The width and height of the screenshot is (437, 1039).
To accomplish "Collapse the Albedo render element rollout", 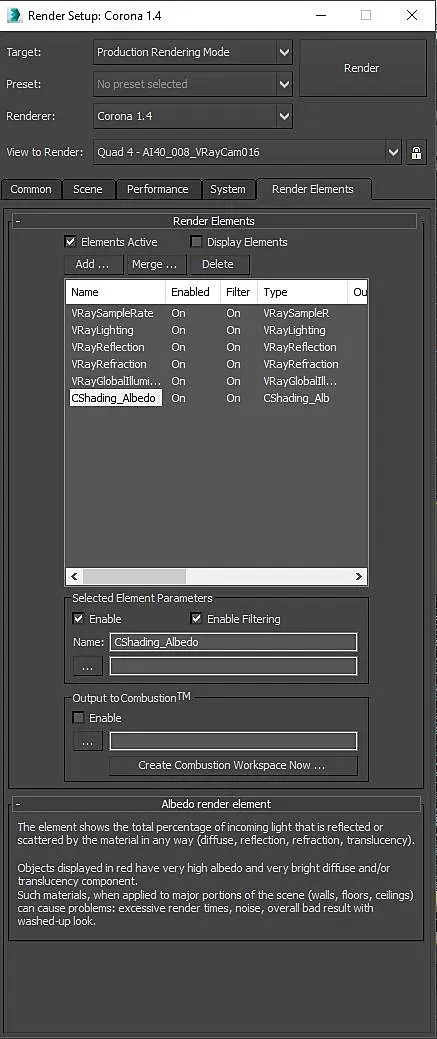I will pyautogui.click(x=19, y=804).
